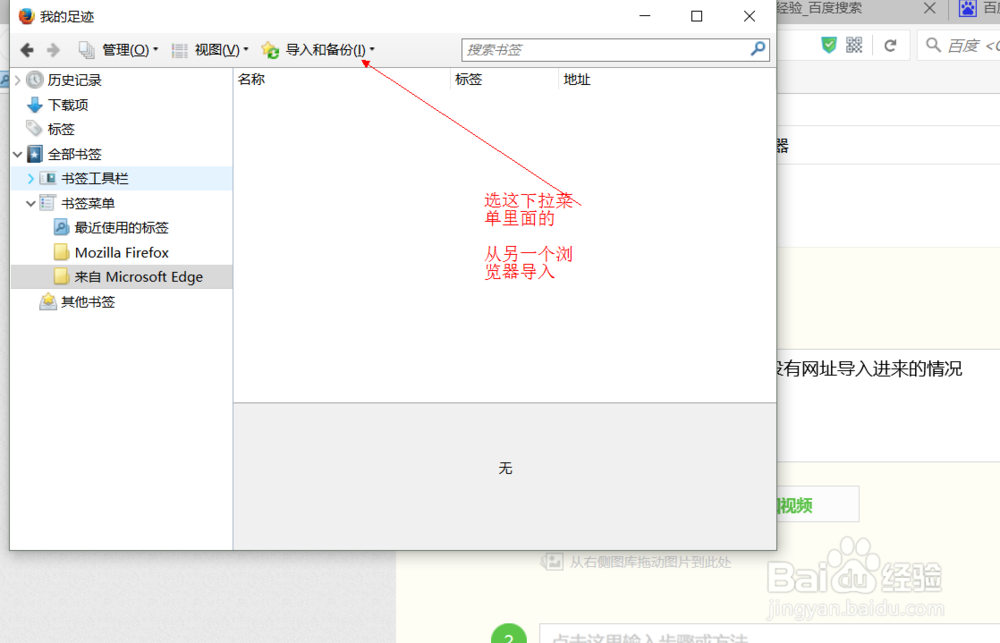Click the folder icon of 来自 Microsoft Edge

point(62,276)
